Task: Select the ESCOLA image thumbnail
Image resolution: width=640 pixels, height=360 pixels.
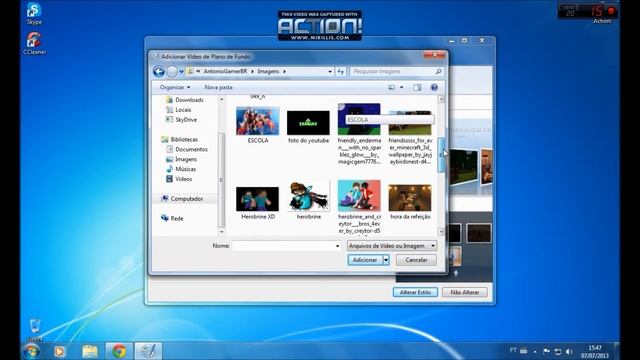Action: click(x=258, y=121)
